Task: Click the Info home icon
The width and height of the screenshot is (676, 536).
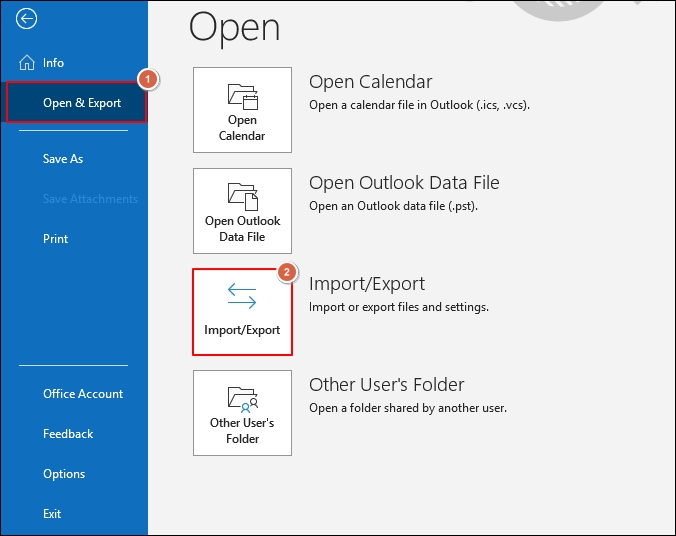Action: tap(27, 63)
